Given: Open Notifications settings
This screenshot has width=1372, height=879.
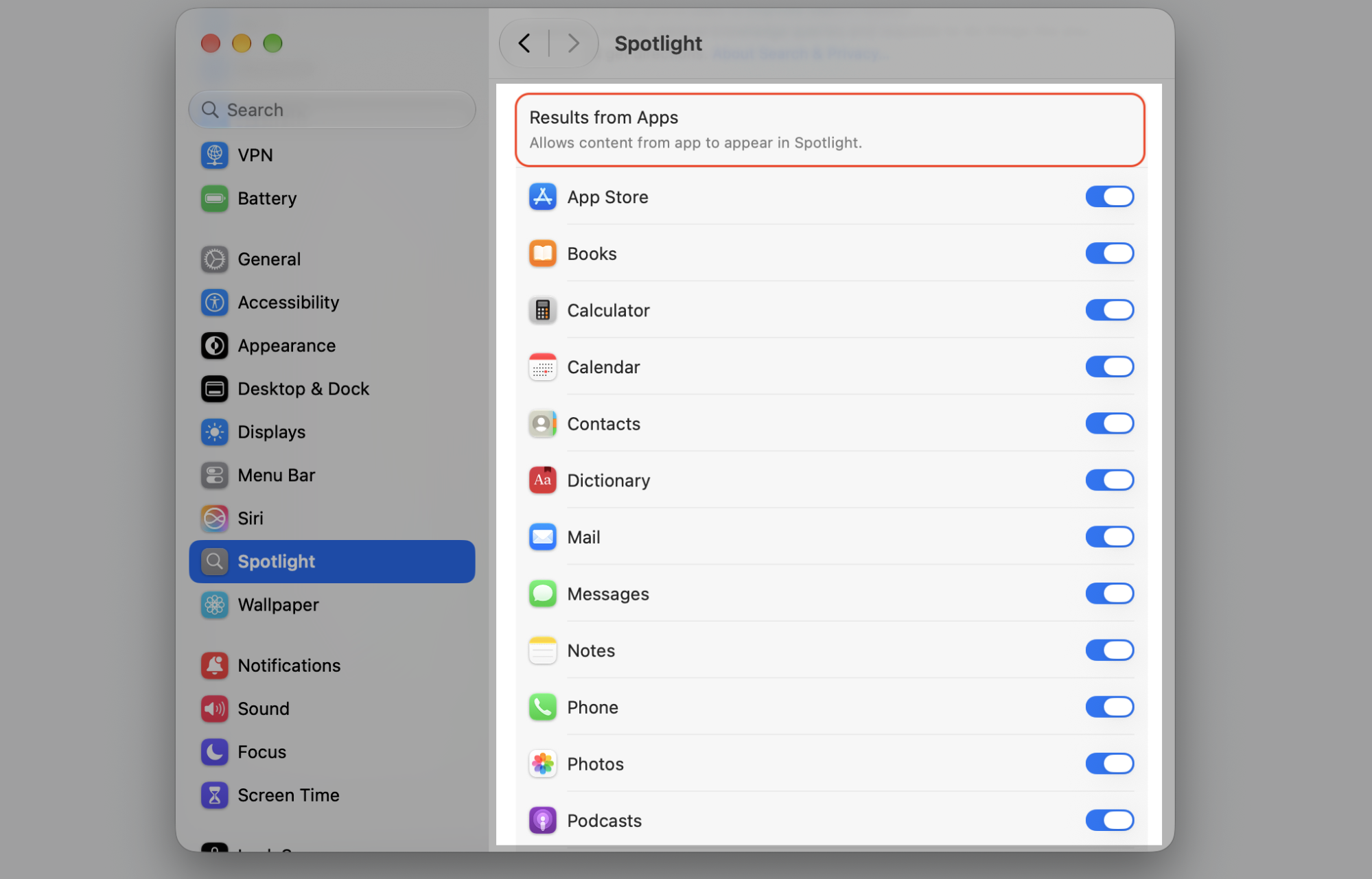Looking at the screenshot, I should 332,666.
